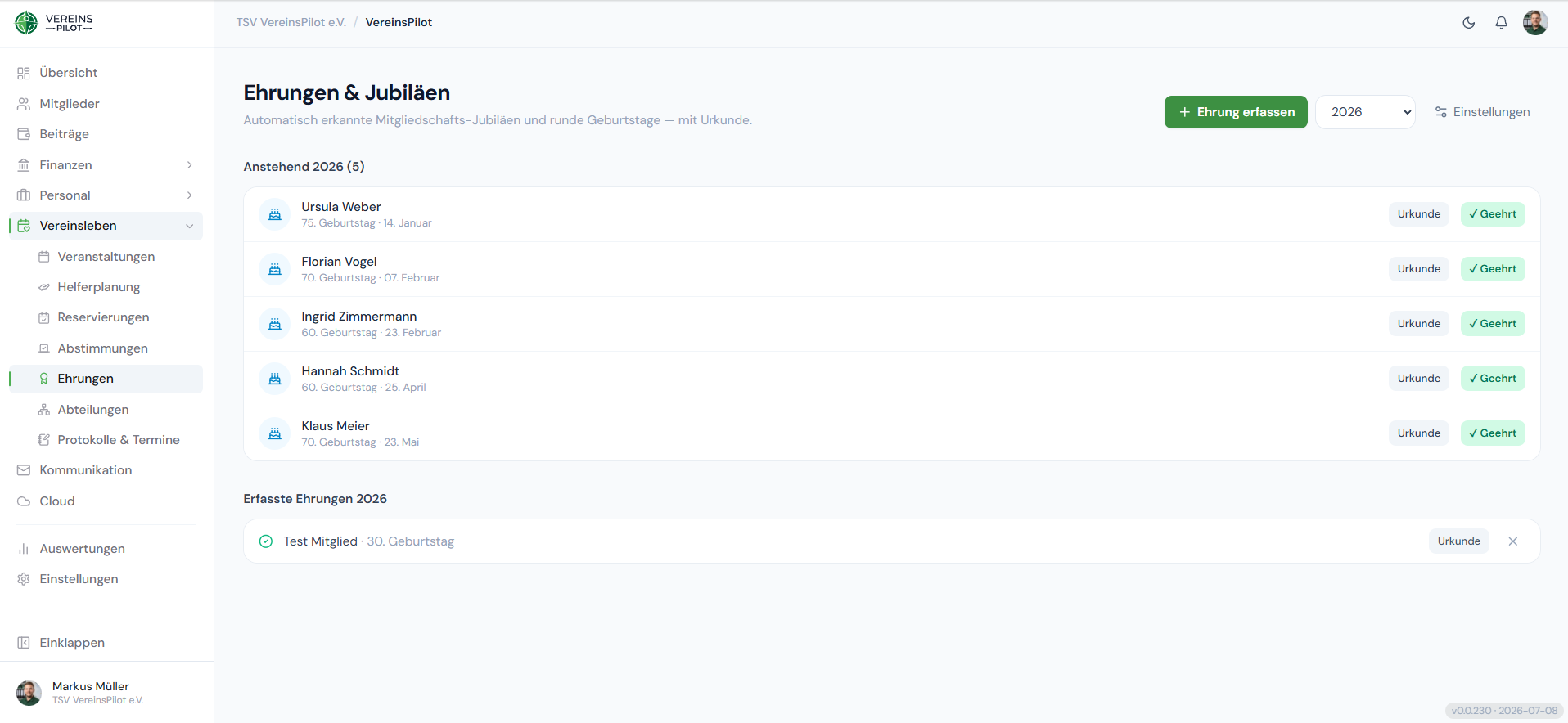Click the TSV VereinsPilot e.V. breadcrumb
The image size is (1568, 723).
[291, 23]
